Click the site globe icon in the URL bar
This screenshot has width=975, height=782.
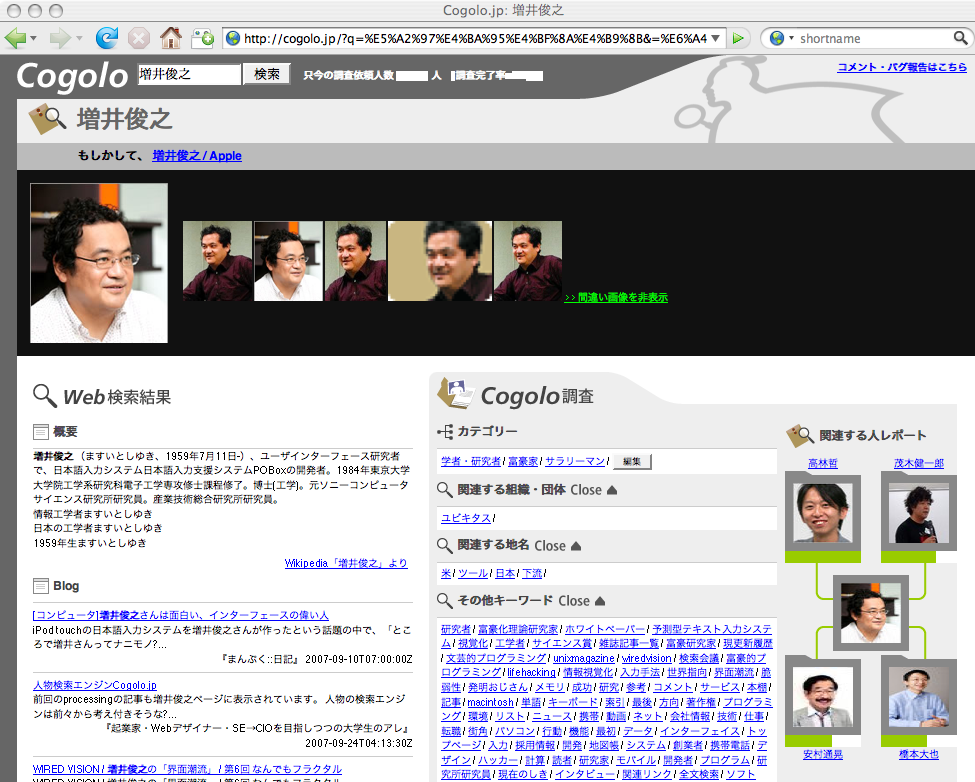pyautogui.click(x=233, y=39)
